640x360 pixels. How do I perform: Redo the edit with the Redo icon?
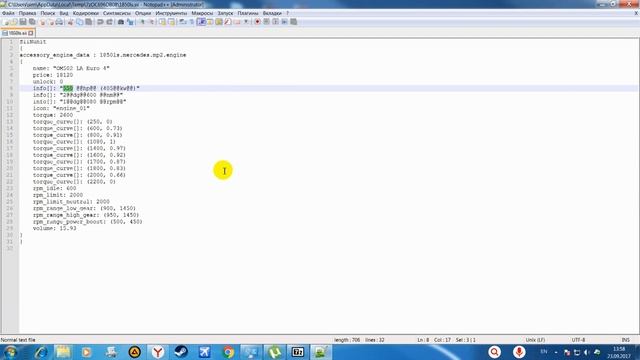click(109, 22)
